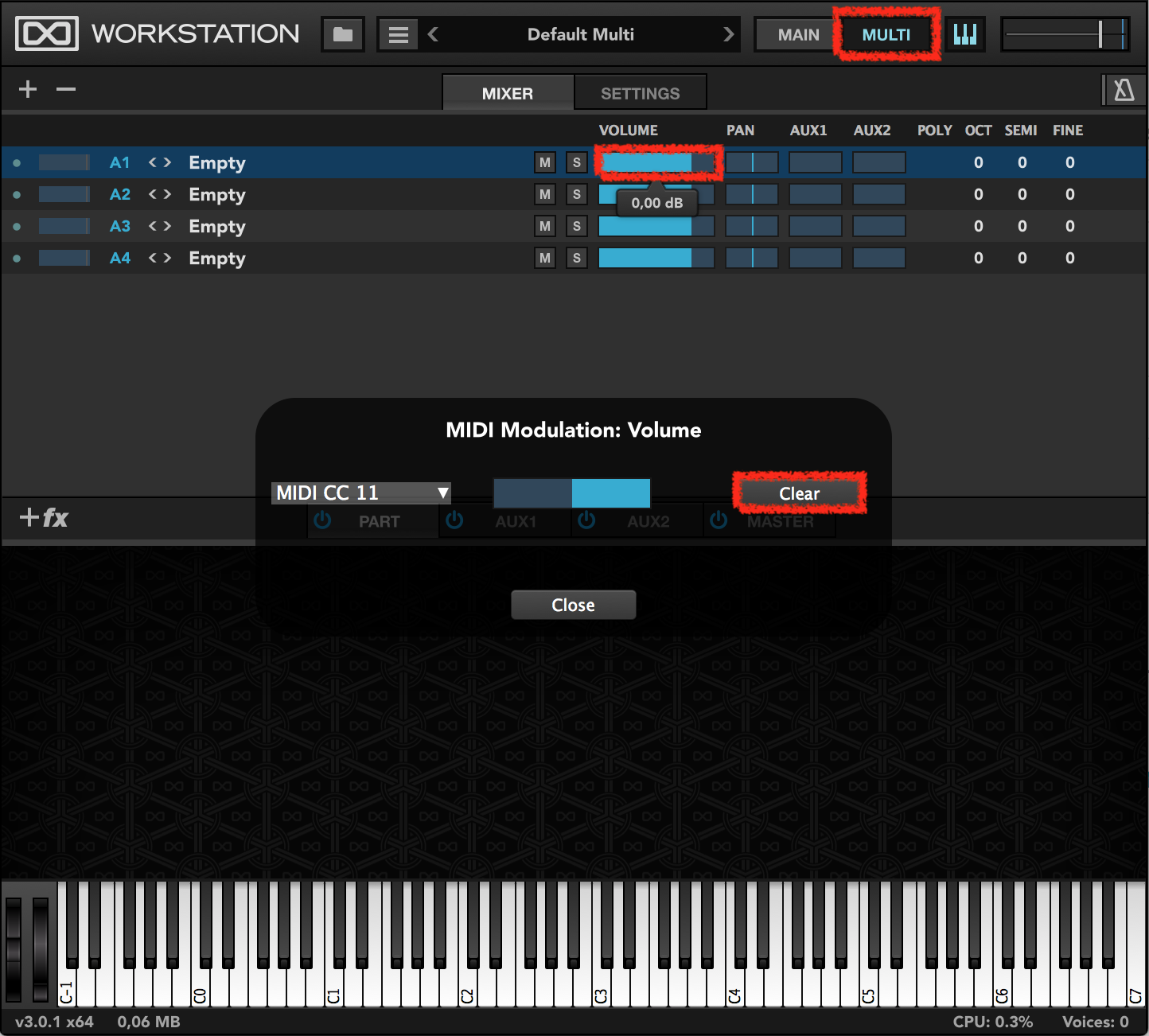Image resolution: width=1149 pixels, height=1036 pixels.
Task: Mute part A4
Action: coord(545,258)
